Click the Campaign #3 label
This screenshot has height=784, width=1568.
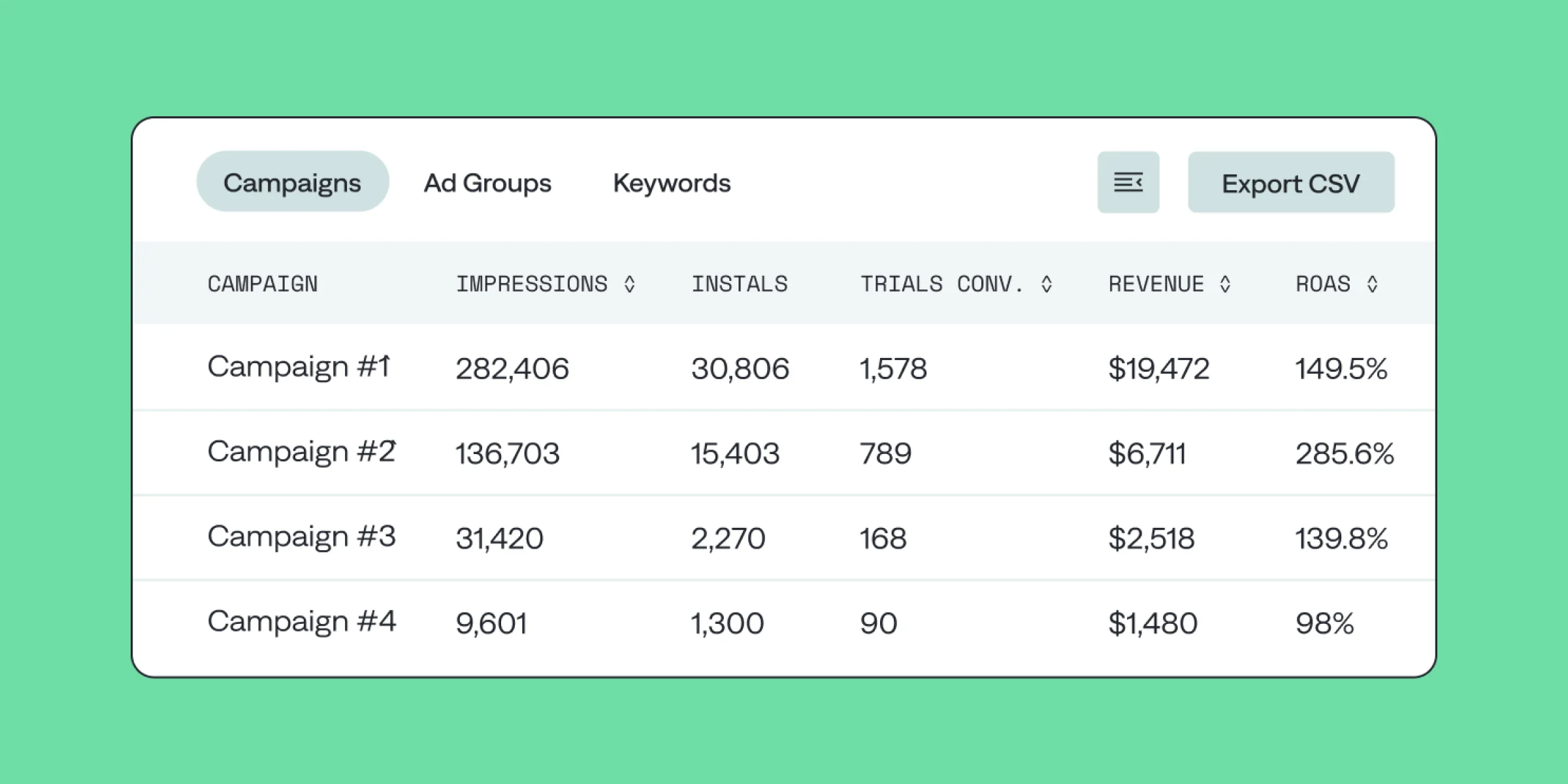(301, 537)
